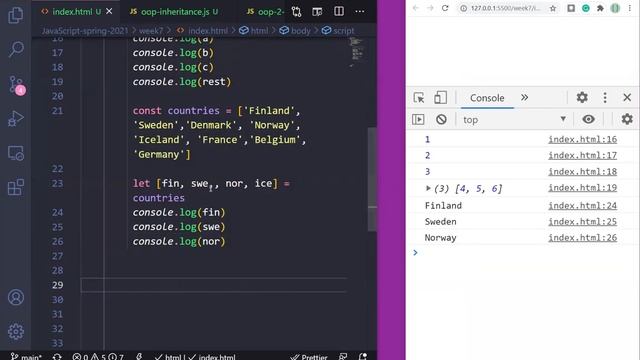This screenshot has width=640, height=360.
Task: Open Source Control view with pending badge
Action: click(16, 85)
